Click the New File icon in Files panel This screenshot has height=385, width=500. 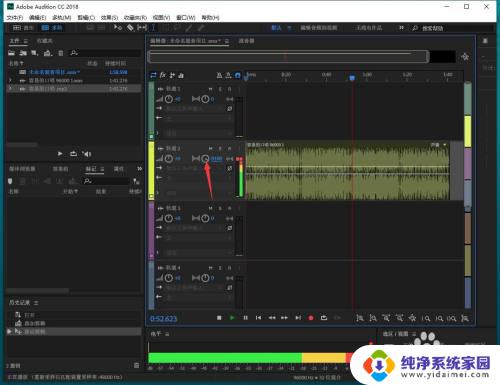[35, 53]
